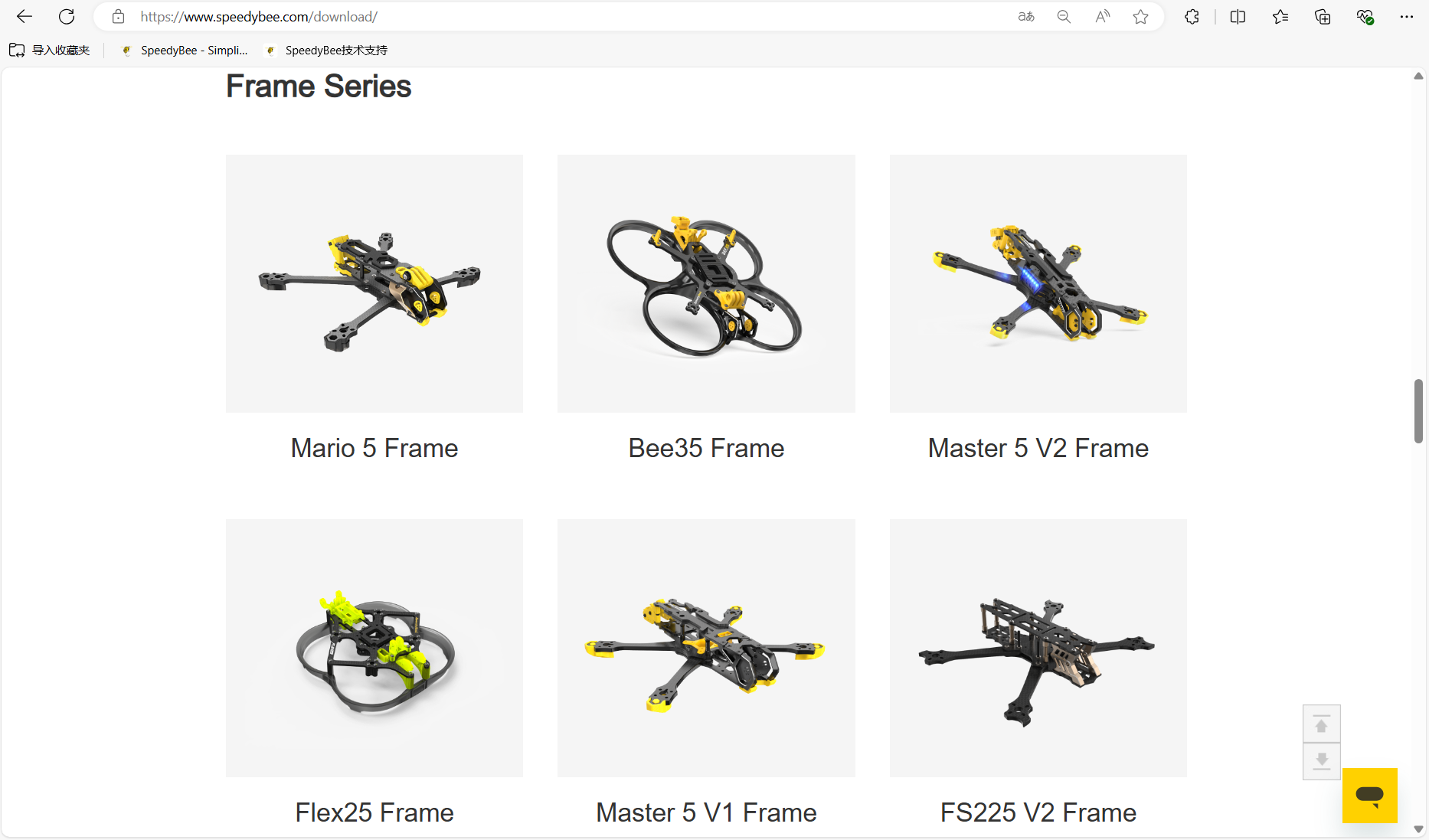The image size is (1429, 840).
Task: Open the settings and more menu
Action: [1407, 16]
